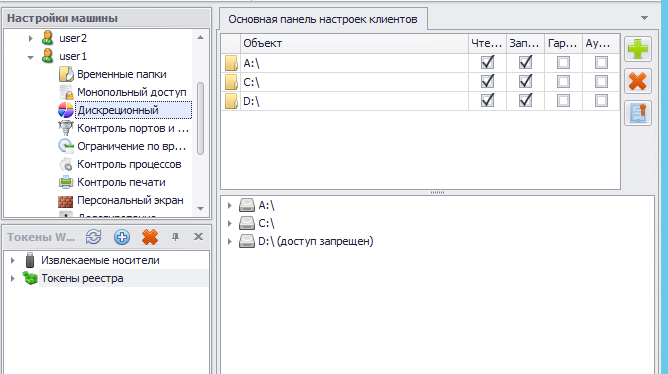Click the folder icon in A:\ table row

pos(231,63)
